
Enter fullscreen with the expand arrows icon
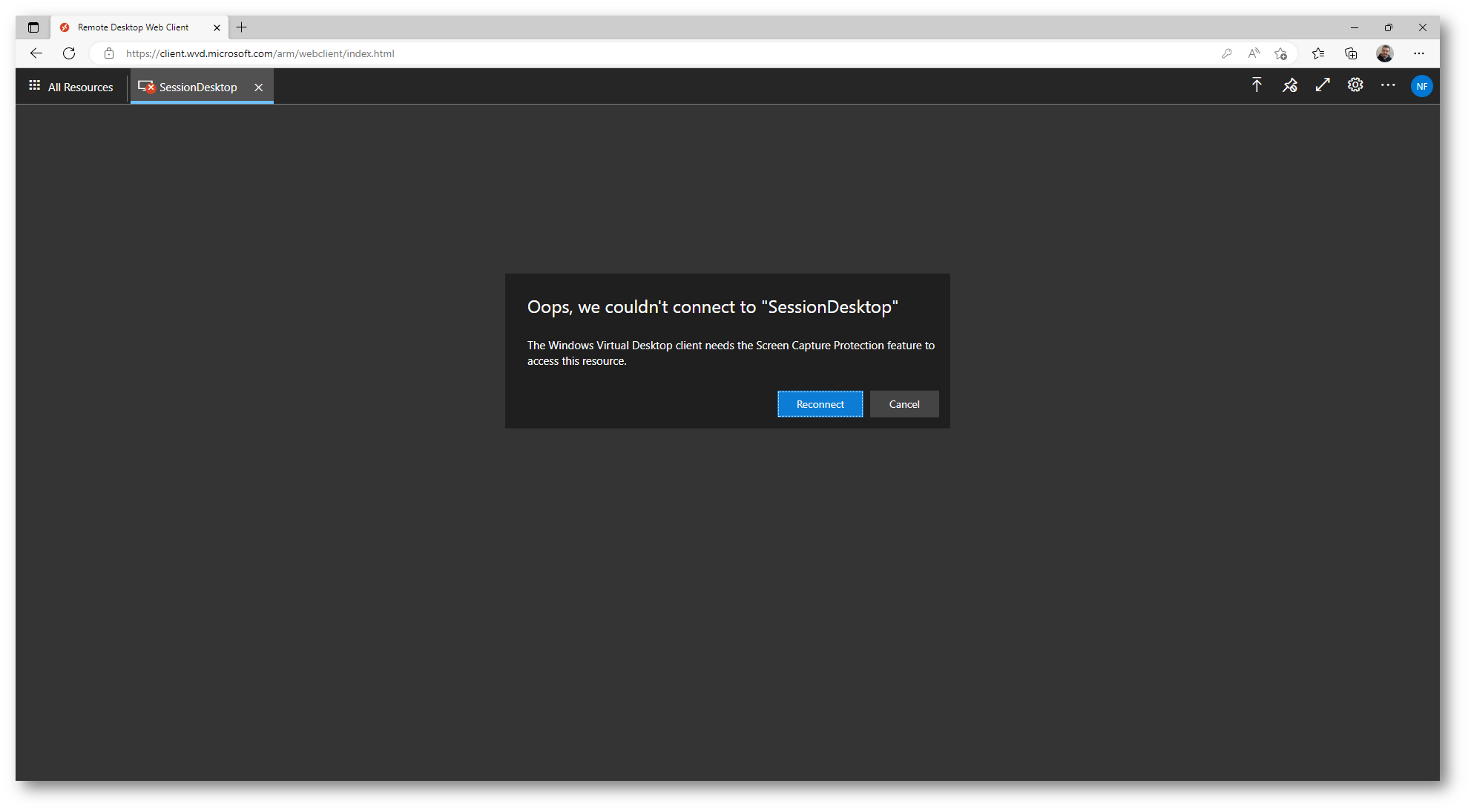pos(1323,85)
